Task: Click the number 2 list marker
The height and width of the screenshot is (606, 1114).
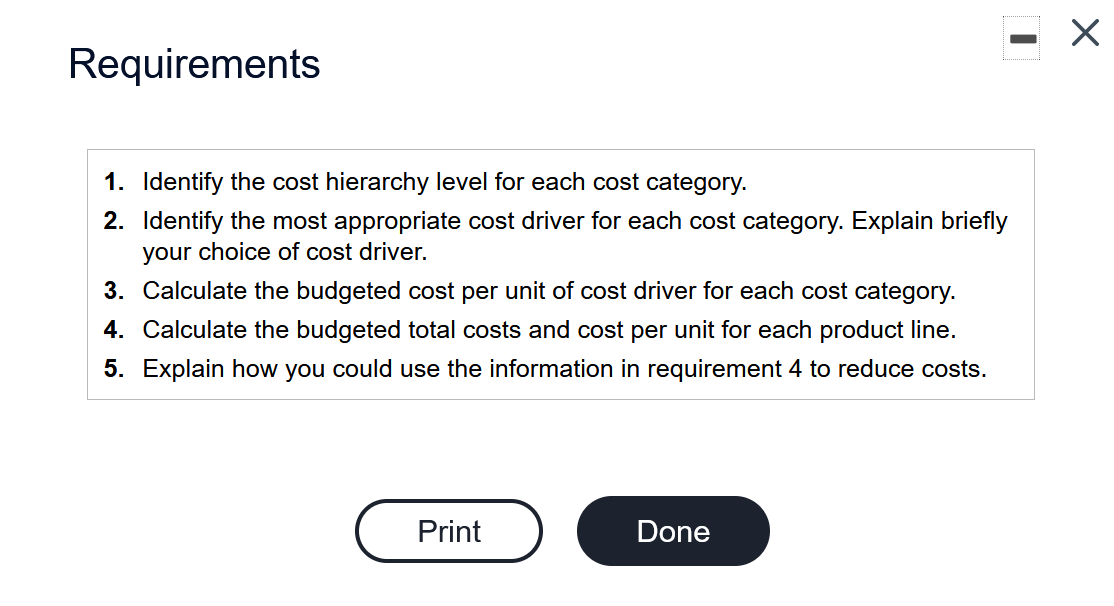Action: point(112,221)
